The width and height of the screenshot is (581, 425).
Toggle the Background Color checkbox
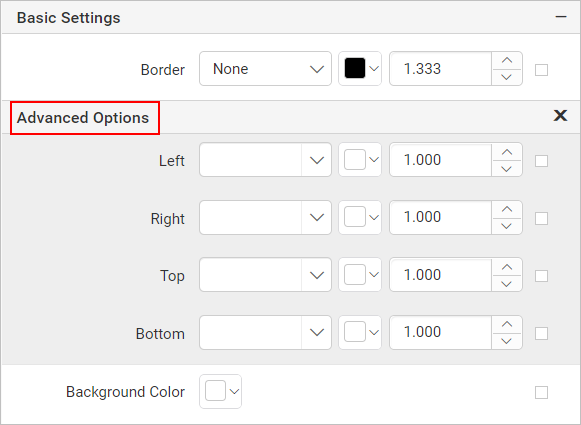[x=541, y=392]
